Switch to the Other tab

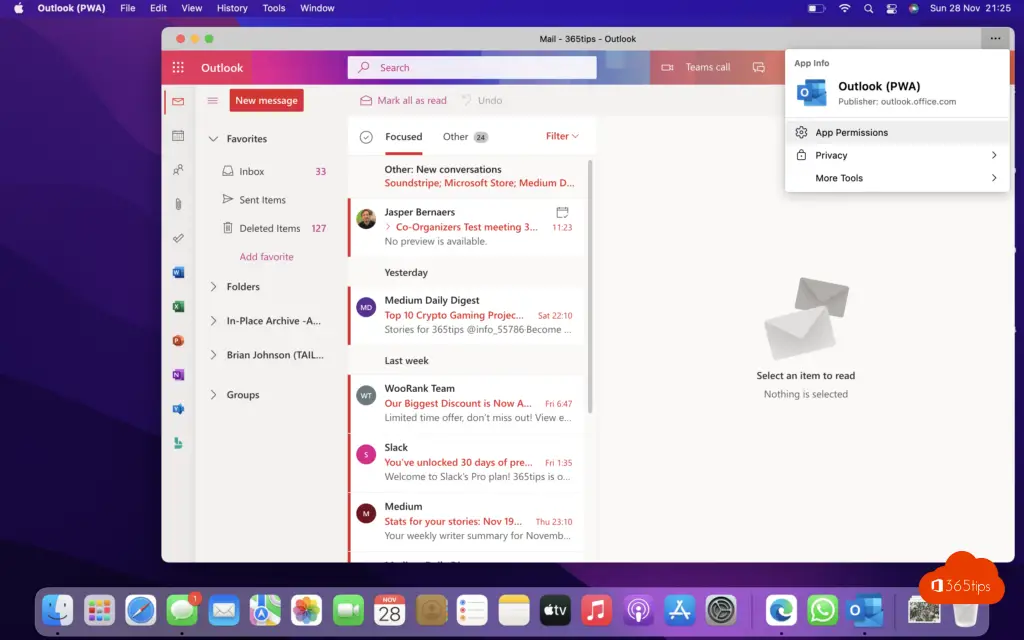(x=465, y=136)
